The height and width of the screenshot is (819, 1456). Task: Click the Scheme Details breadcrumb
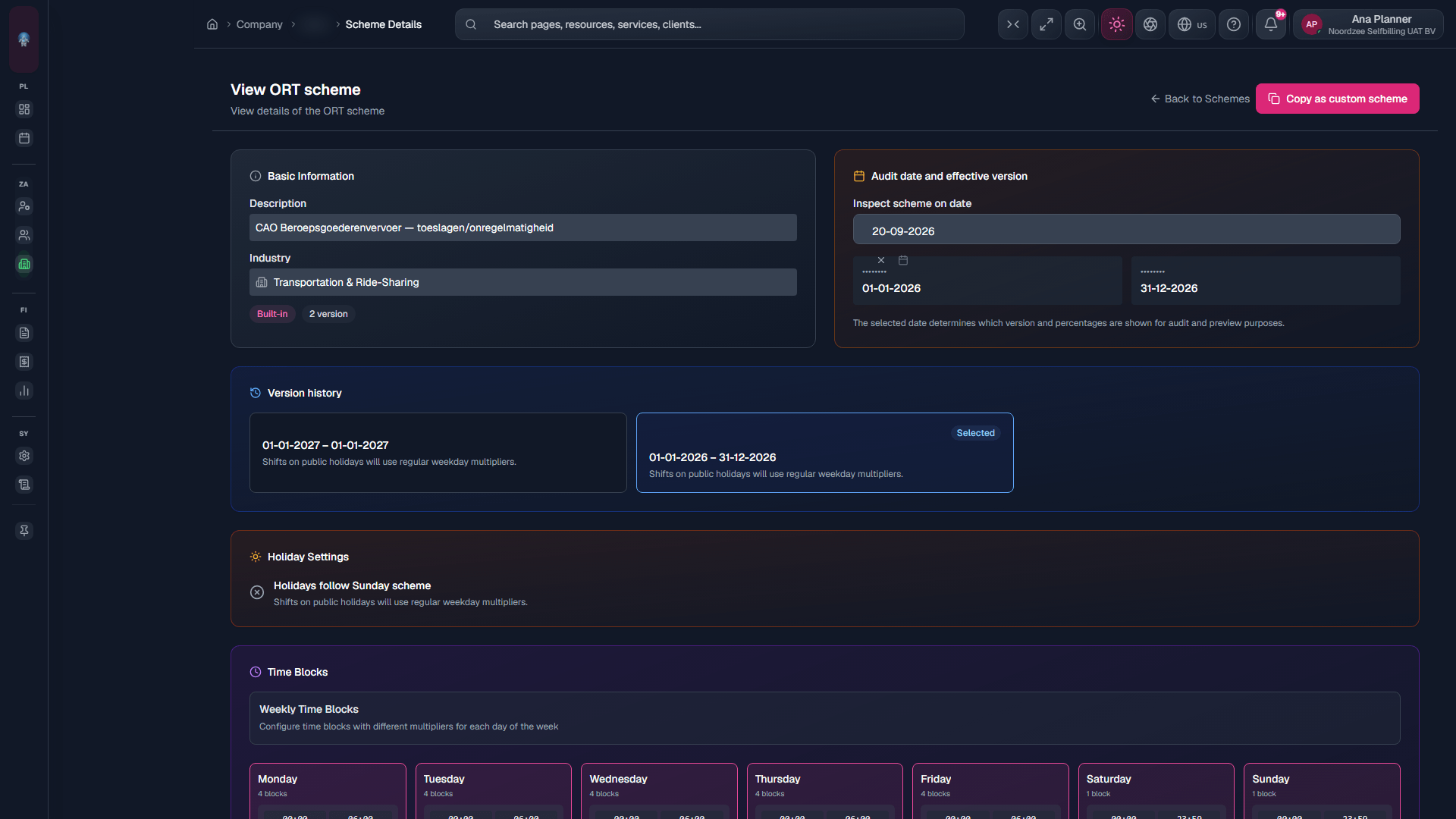click(x=384, y=24)
